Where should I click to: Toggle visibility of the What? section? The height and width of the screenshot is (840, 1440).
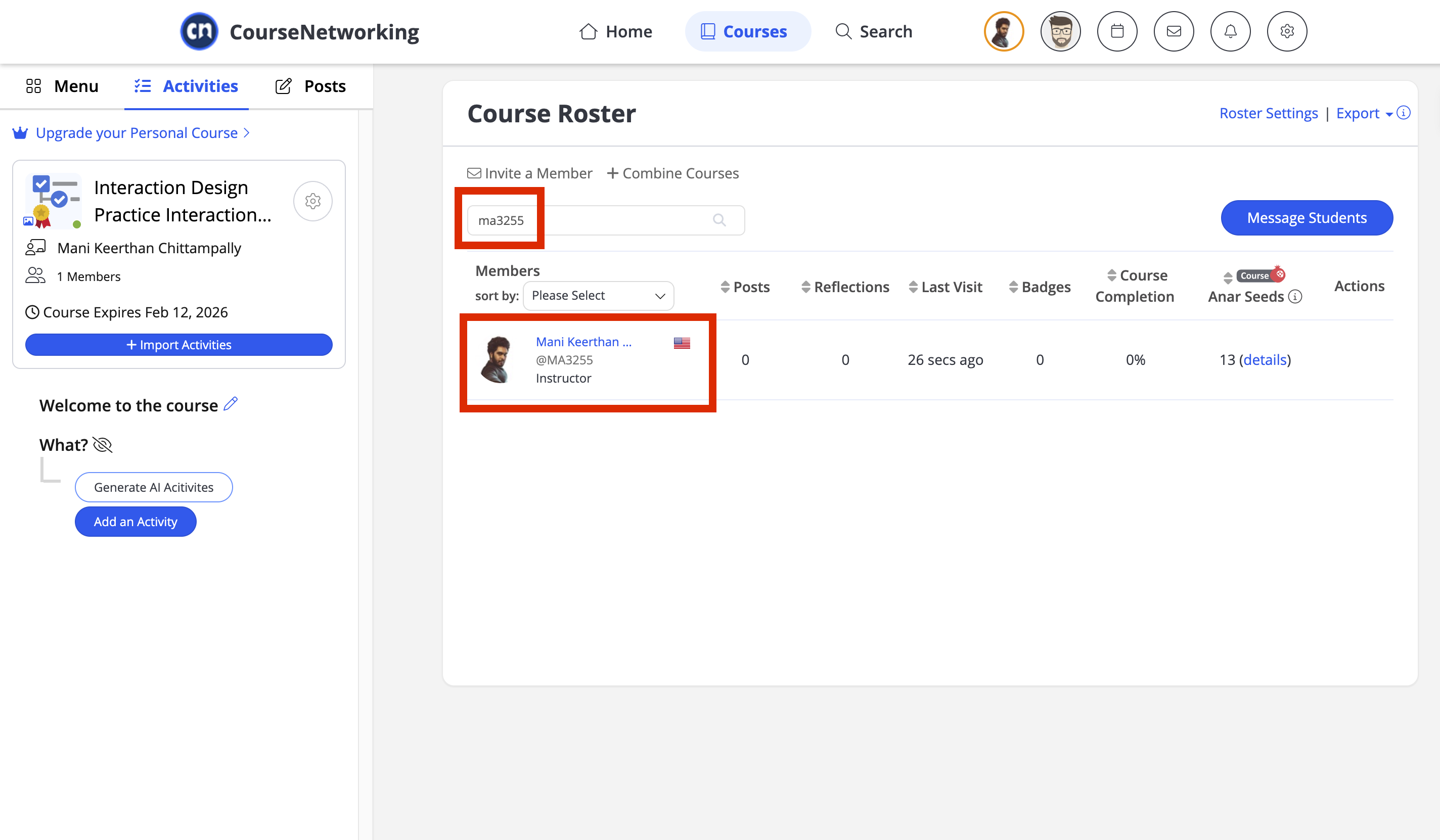pos(103,444)
